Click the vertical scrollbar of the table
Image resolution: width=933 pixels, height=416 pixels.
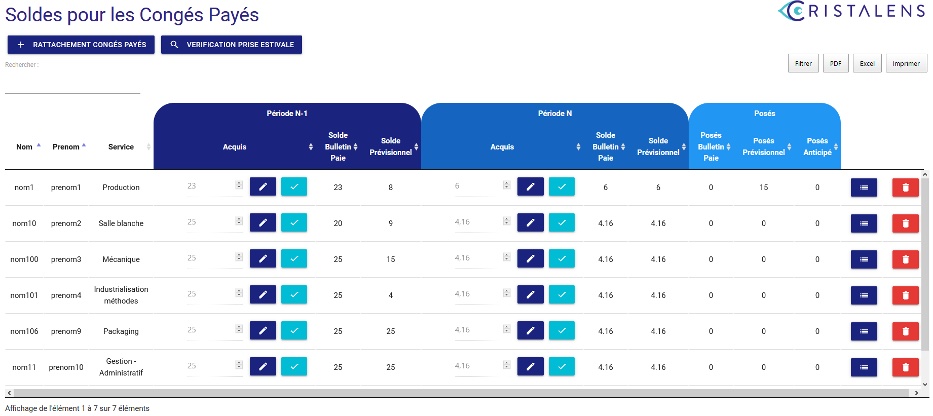[926, 280]
